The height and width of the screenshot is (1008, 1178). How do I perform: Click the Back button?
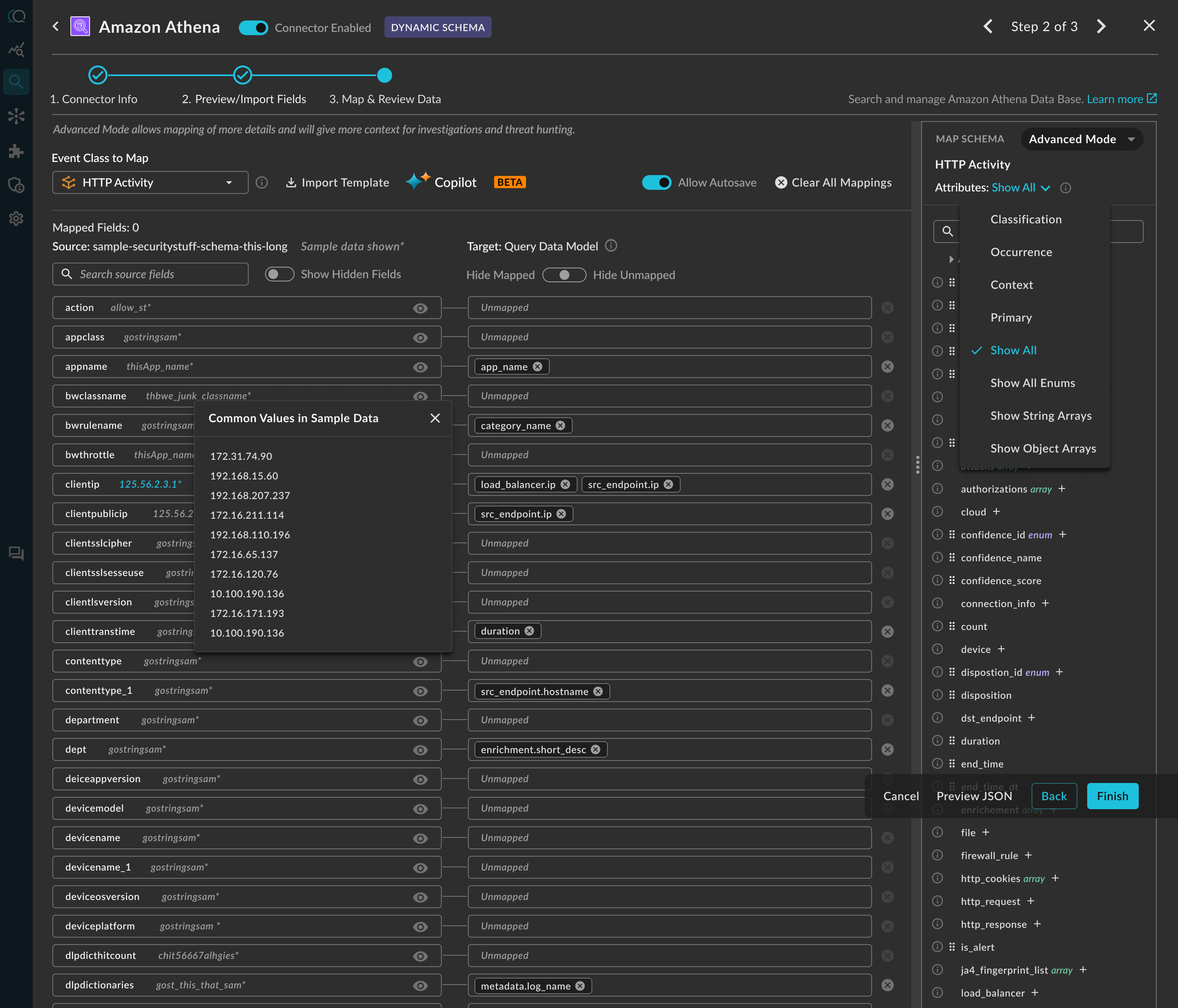click(1054, 796)
